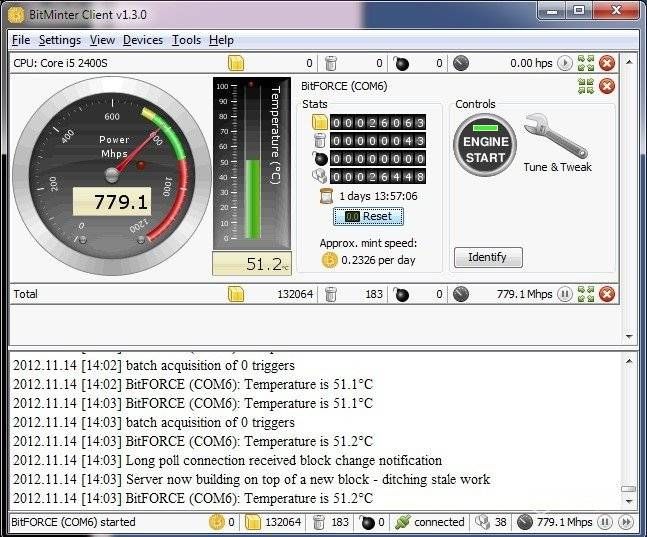Open the View menu
This screenshot has width=647, height=537.
point(102,40)
